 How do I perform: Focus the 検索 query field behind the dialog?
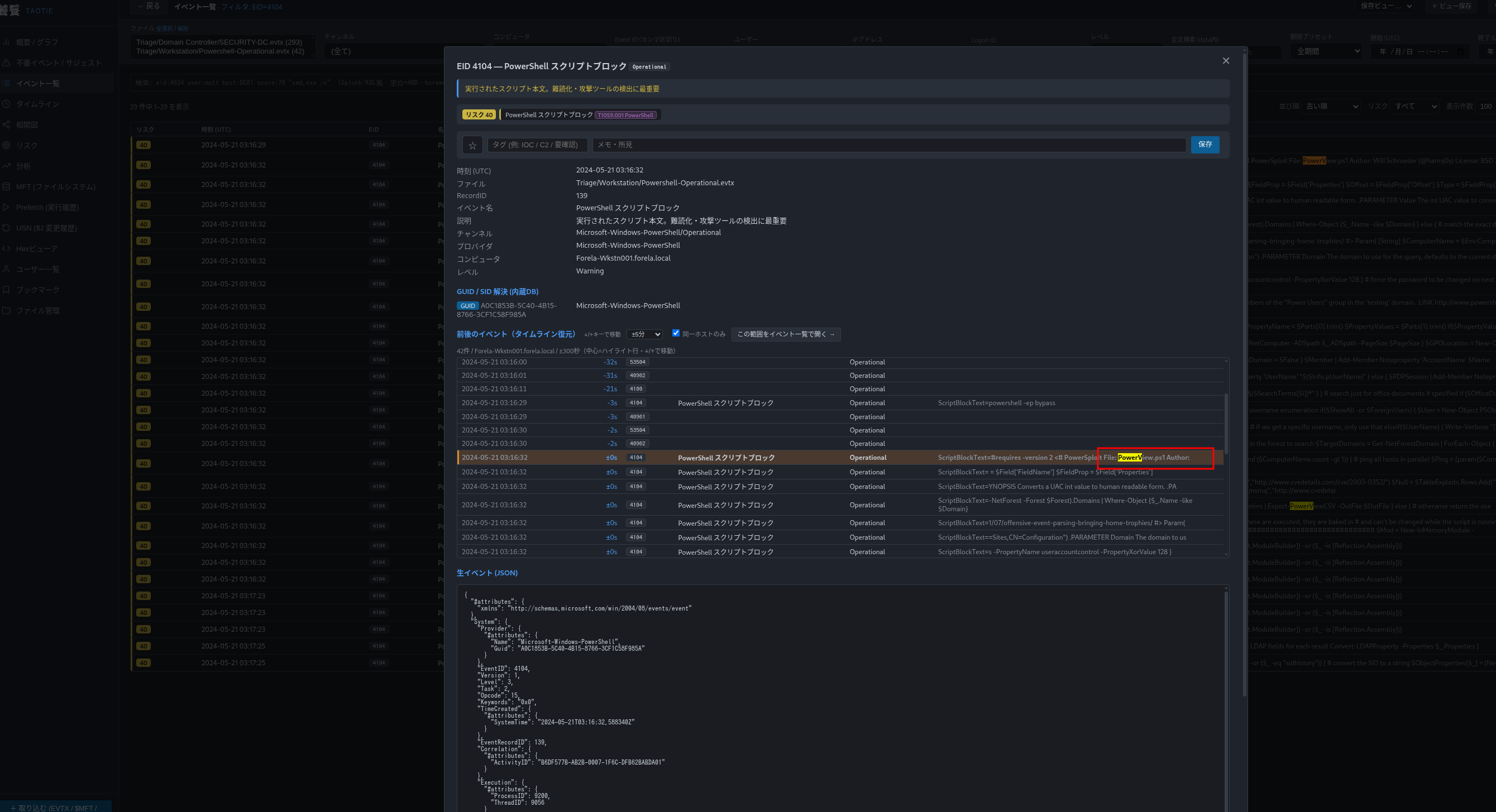click(288, 83)
